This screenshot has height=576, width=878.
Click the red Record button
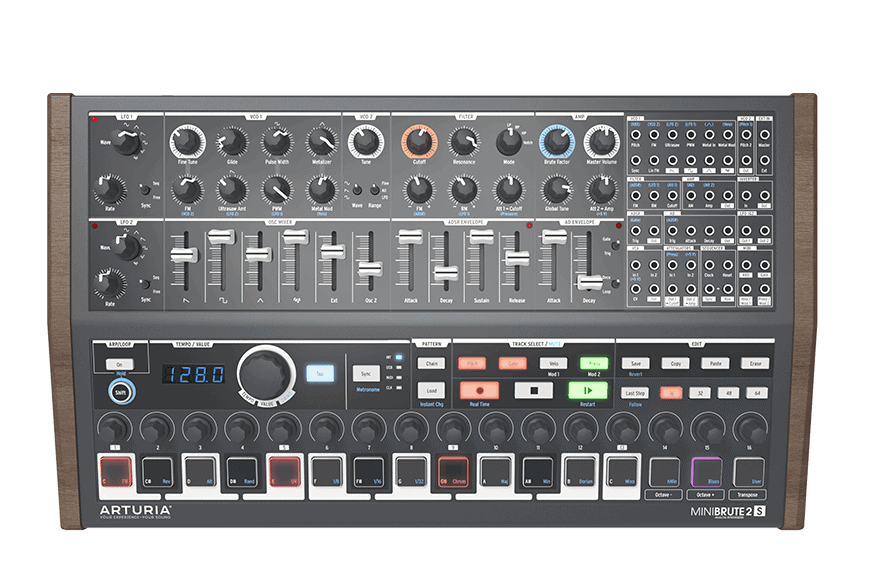point(479,390)
